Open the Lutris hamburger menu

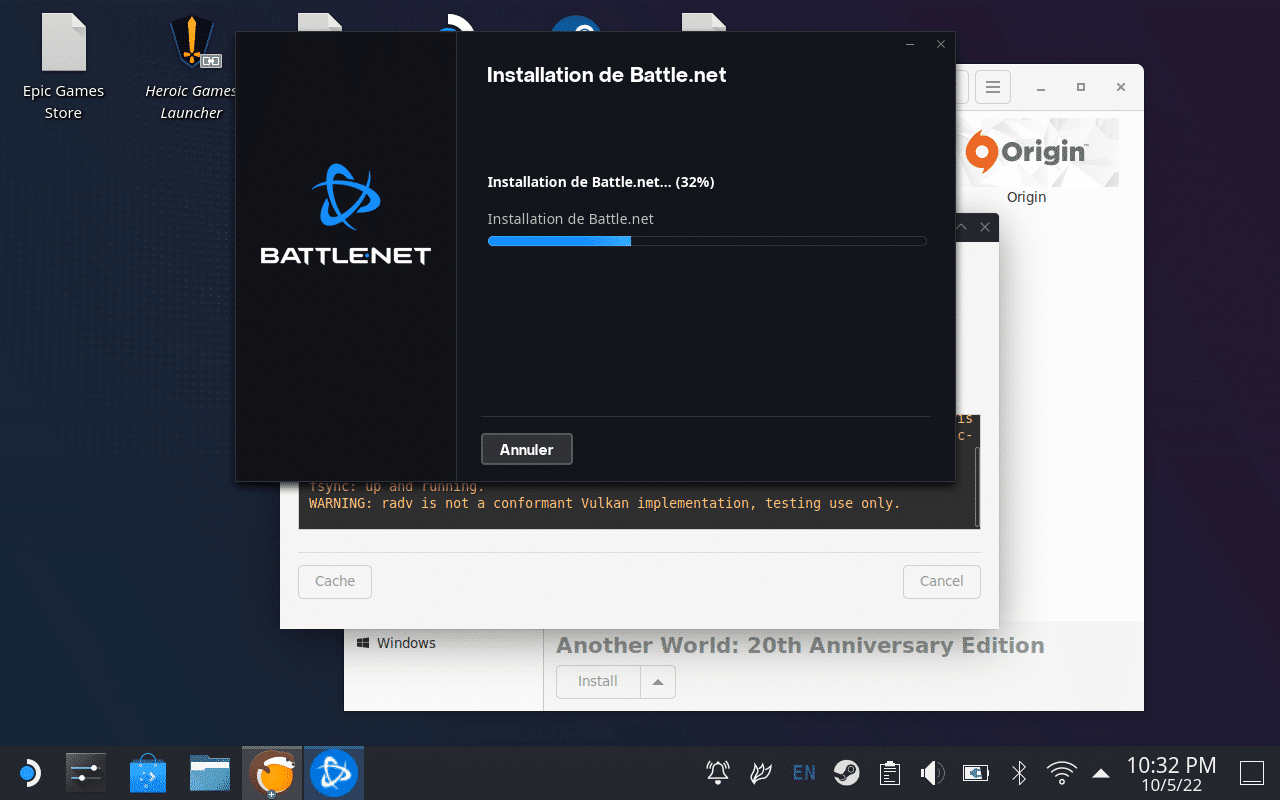[993, 87]
